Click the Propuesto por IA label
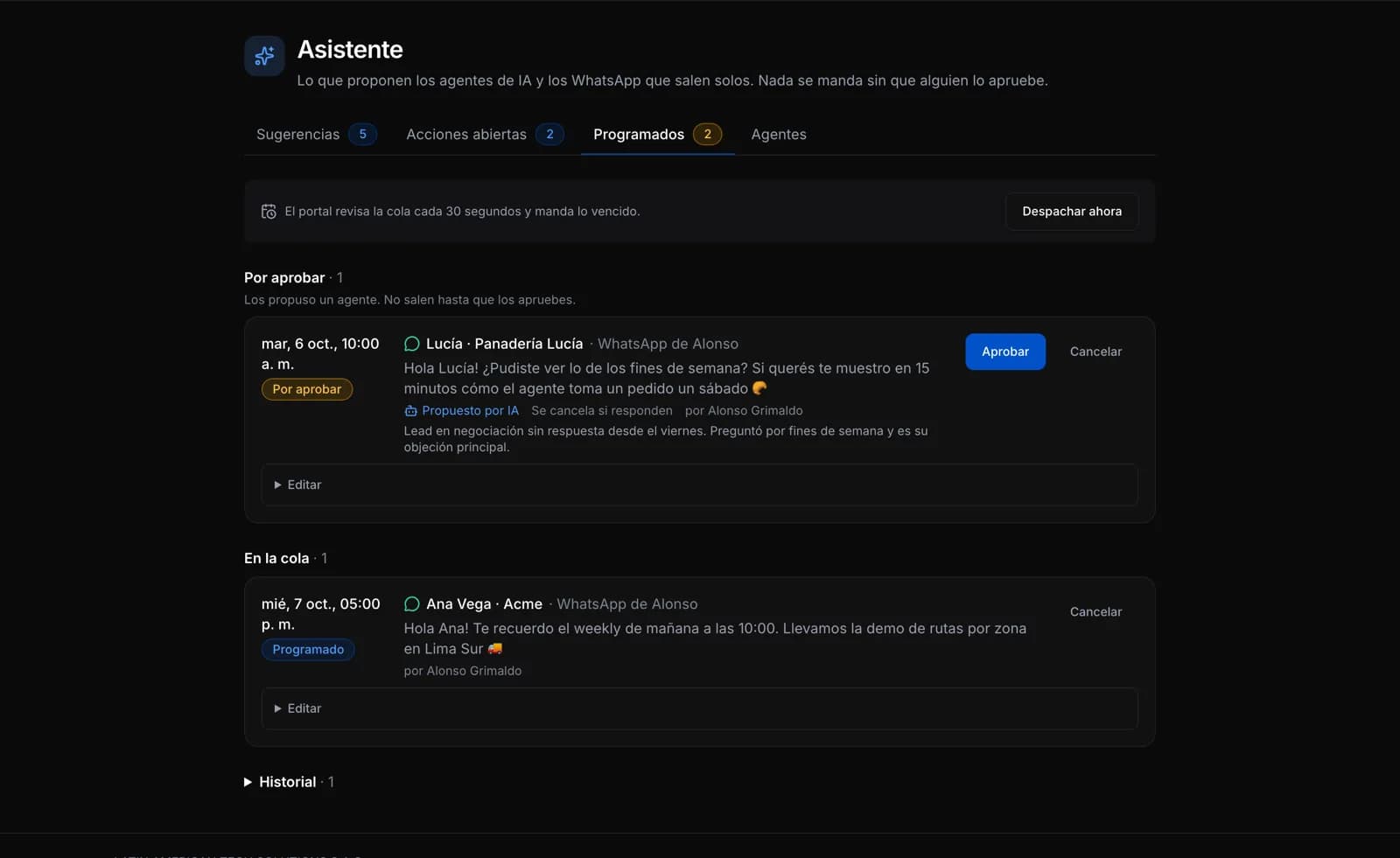 470,411
